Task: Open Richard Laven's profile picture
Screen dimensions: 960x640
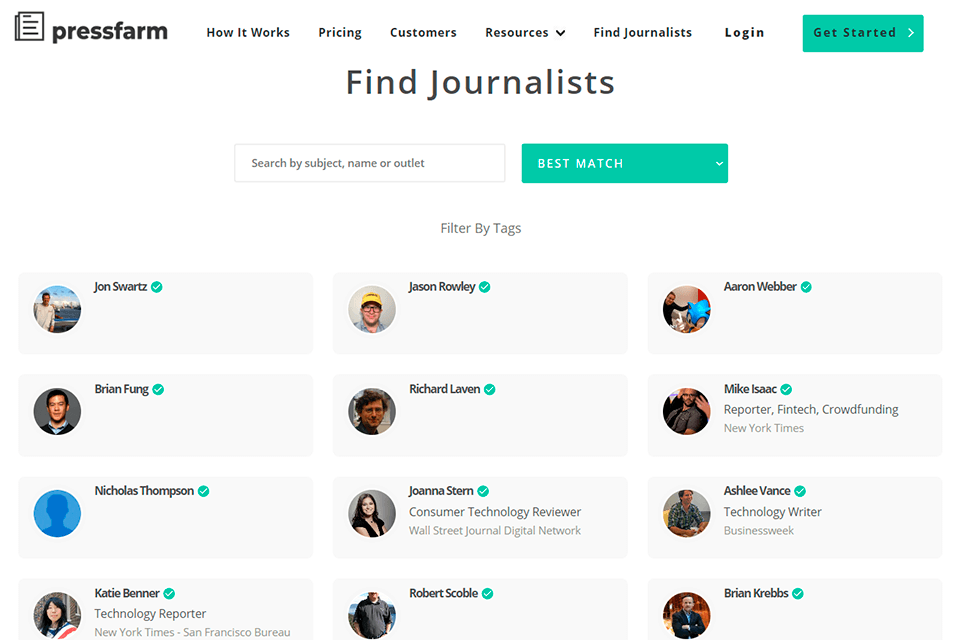Action: (x=372, y=411)
